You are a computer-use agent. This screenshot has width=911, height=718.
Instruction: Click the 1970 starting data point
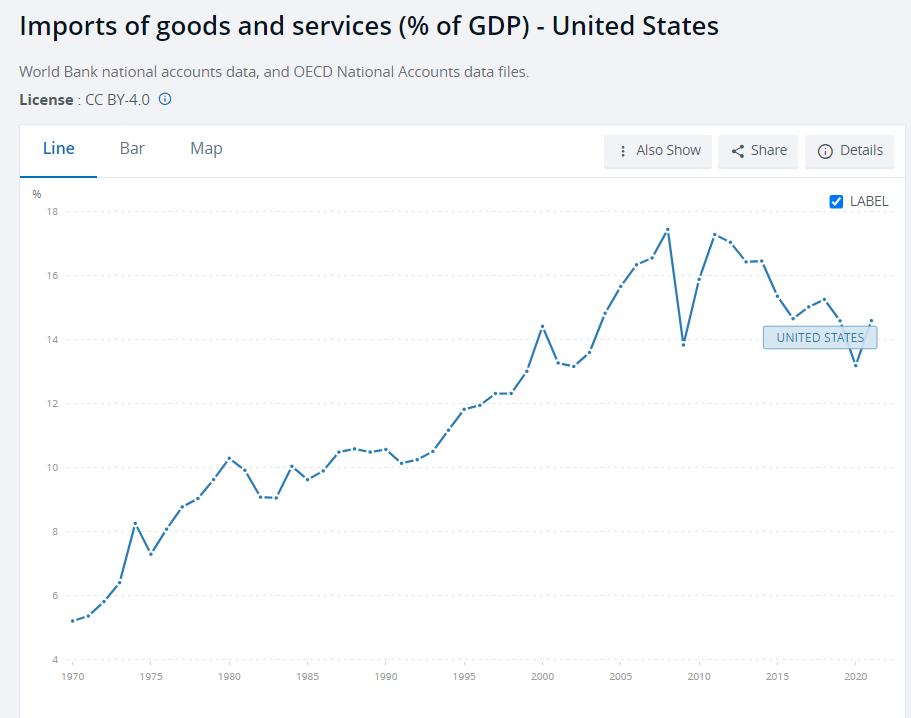pyautogui.click(x=72, y=621)
